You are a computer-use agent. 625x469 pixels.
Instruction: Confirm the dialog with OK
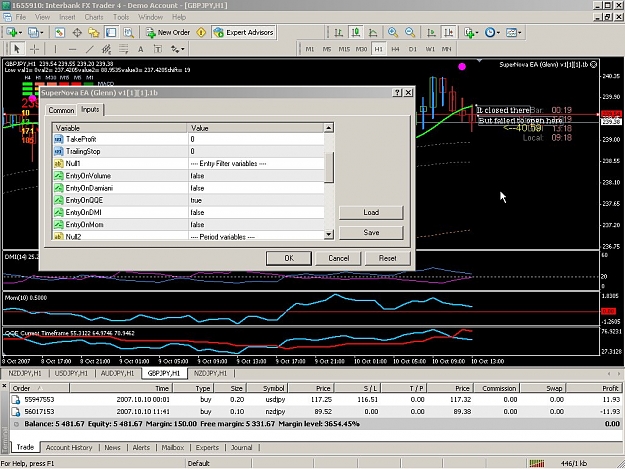point(289,258)
